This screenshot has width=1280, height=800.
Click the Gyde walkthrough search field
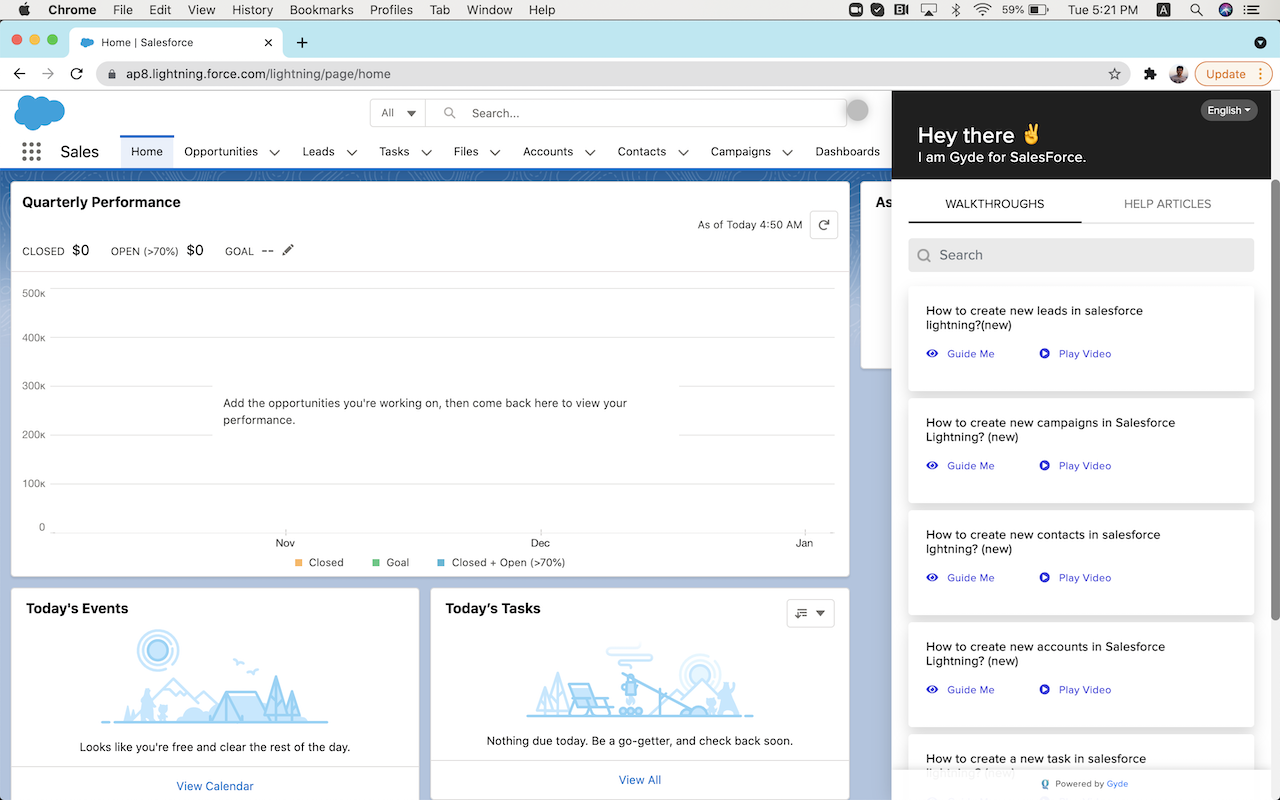pyautogui.click(x=1081, y=255)
